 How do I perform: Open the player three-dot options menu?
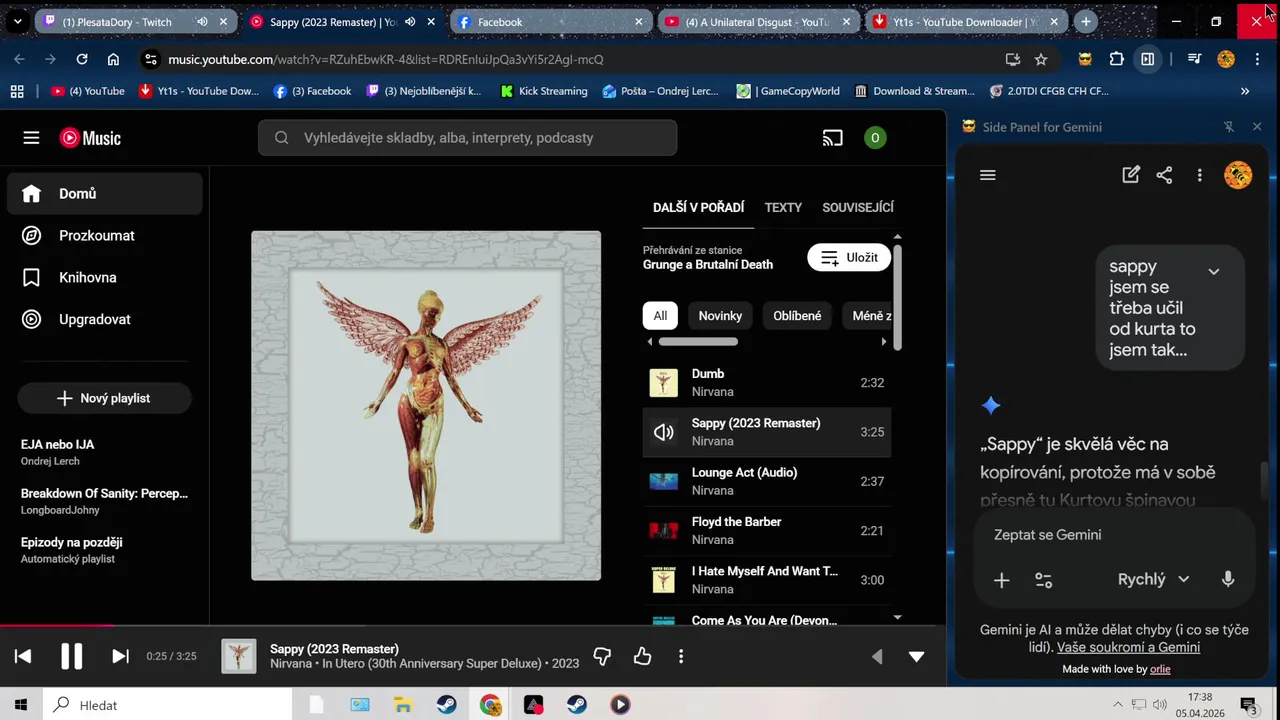pyautogui.click(x=681, y=656)
